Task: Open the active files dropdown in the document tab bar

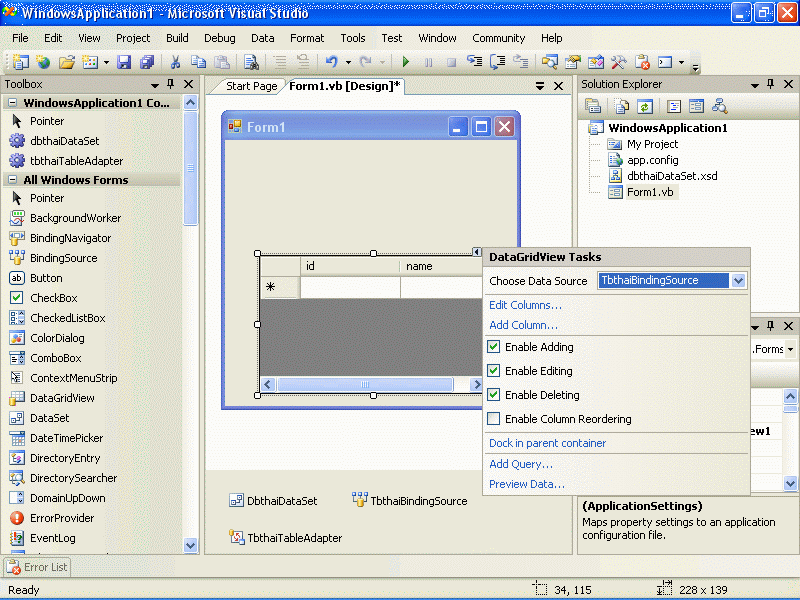Action: [540, 86]
